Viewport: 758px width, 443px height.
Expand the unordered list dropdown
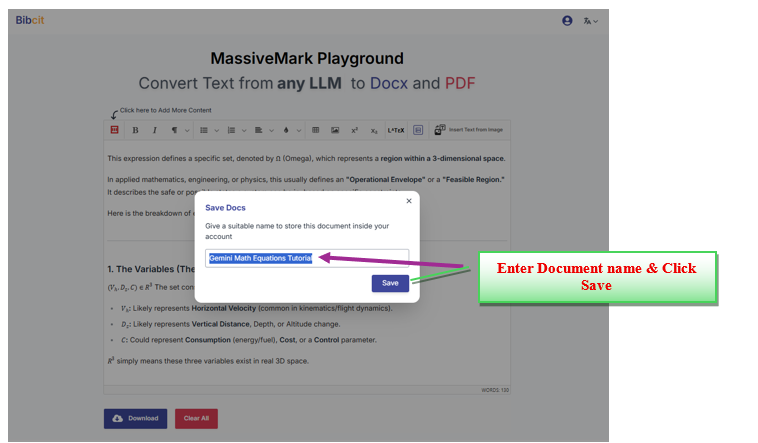click(x=207, y=130)
